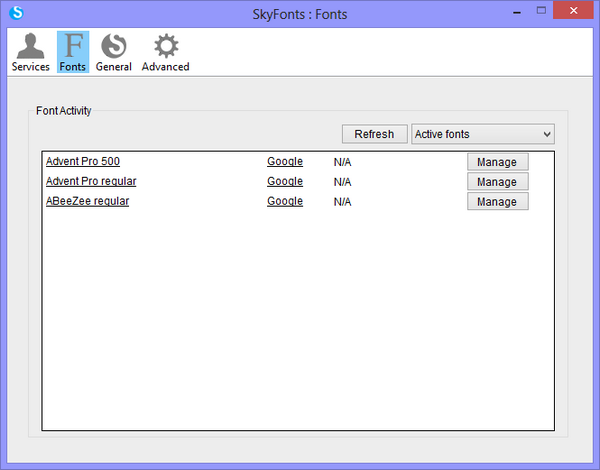Click the Refresh button

click(374, 134)
